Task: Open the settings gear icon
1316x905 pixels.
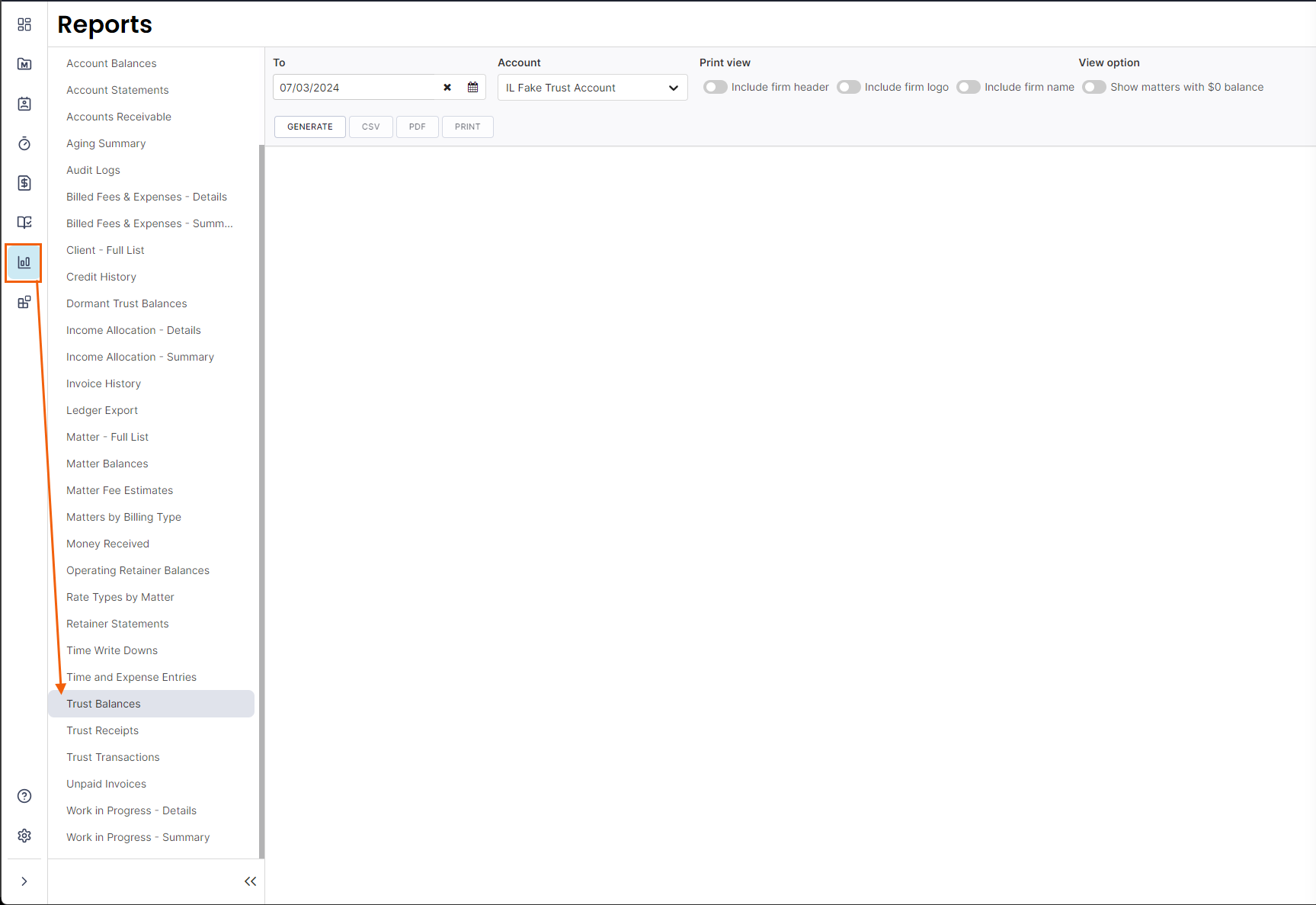Action: (x=24, y=836)
